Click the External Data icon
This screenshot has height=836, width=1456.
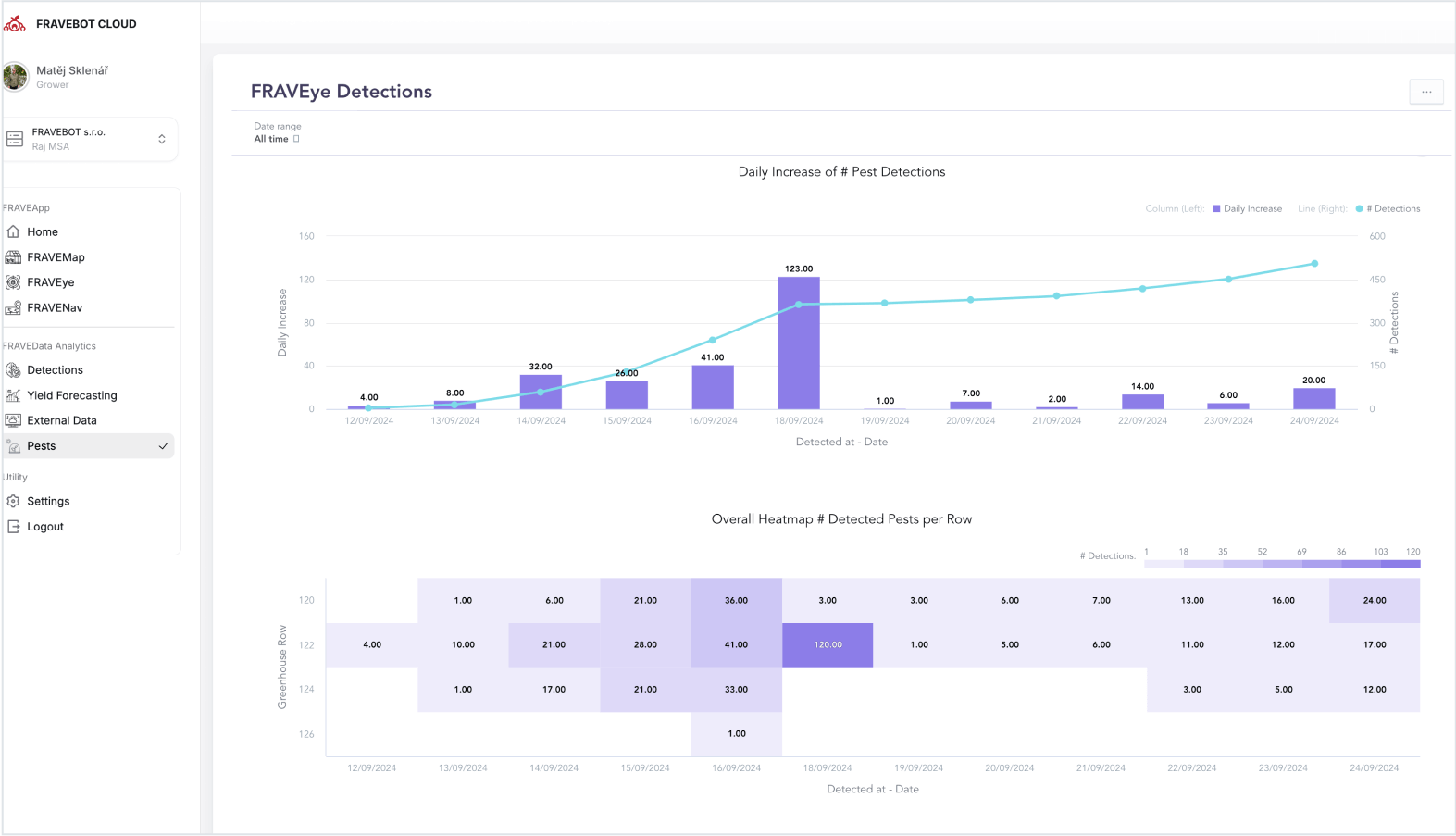(x=13, y=420)
